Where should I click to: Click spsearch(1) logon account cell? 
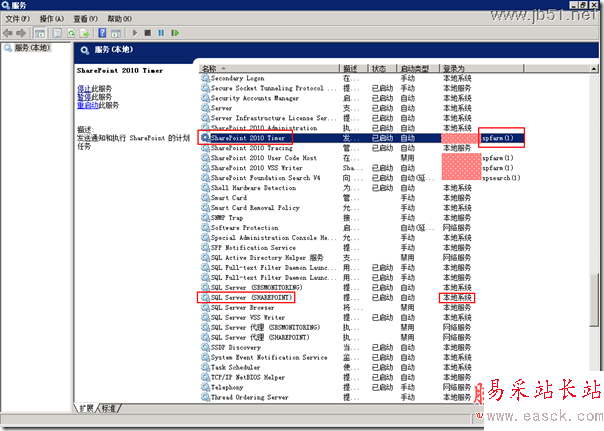501,178
